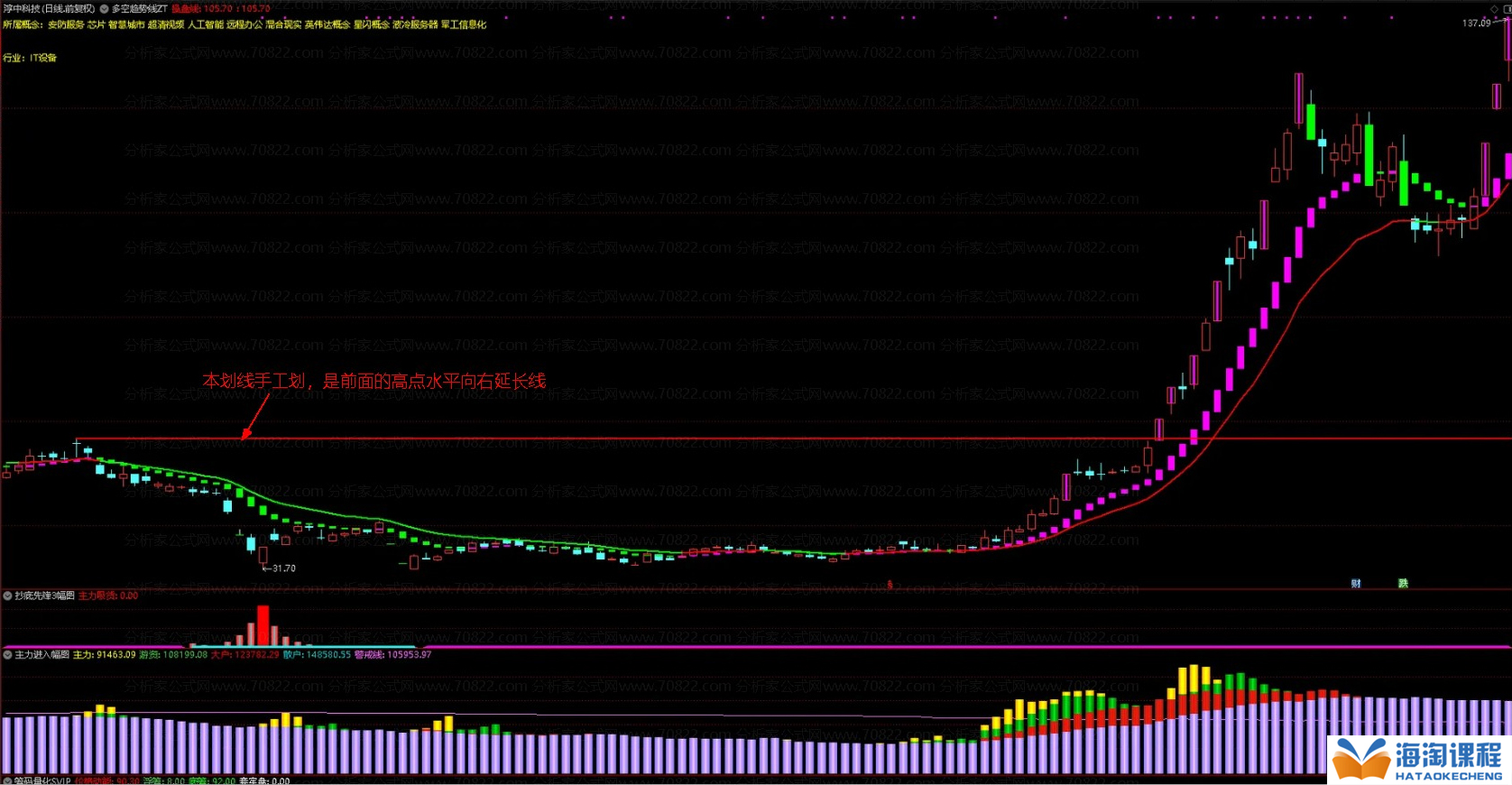Click the red annotation text about 划线
The height and width of the screenshot is (785, 1512).
click(373, 381)
